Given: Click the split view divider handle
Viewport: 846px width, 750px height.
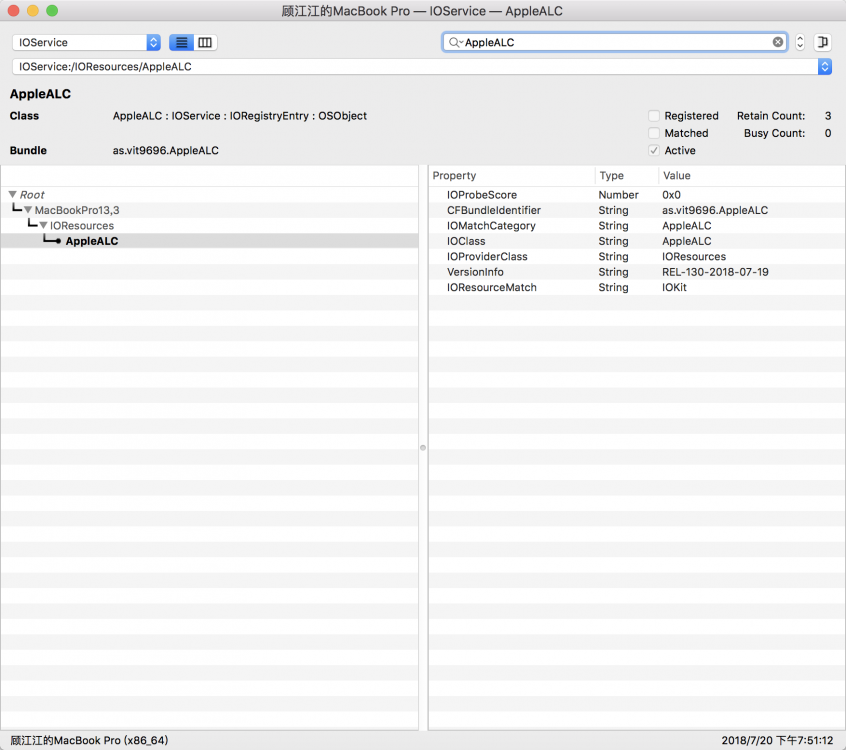Looking at the screenshot, I should (x=423, y=448).
